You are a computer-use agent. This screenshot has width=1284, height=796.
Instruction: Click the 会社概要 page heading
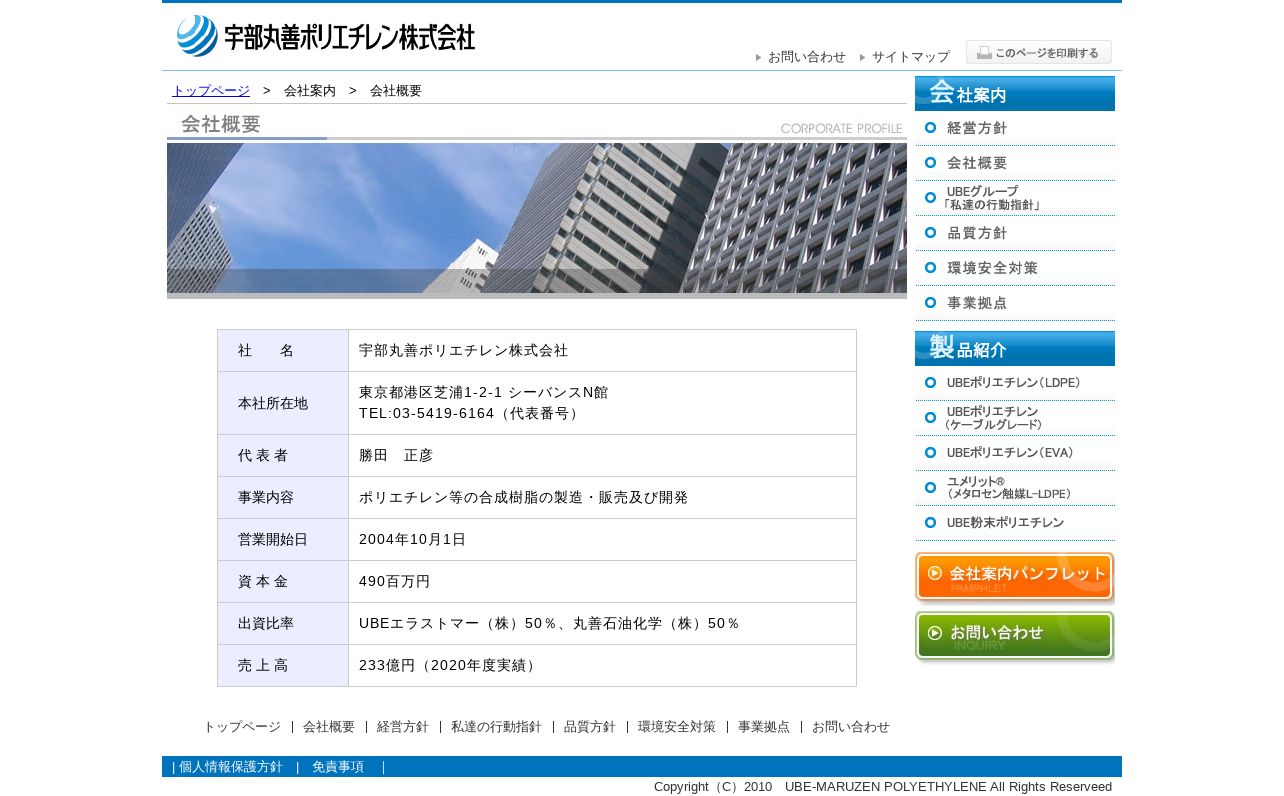click(x=221, y=125)
